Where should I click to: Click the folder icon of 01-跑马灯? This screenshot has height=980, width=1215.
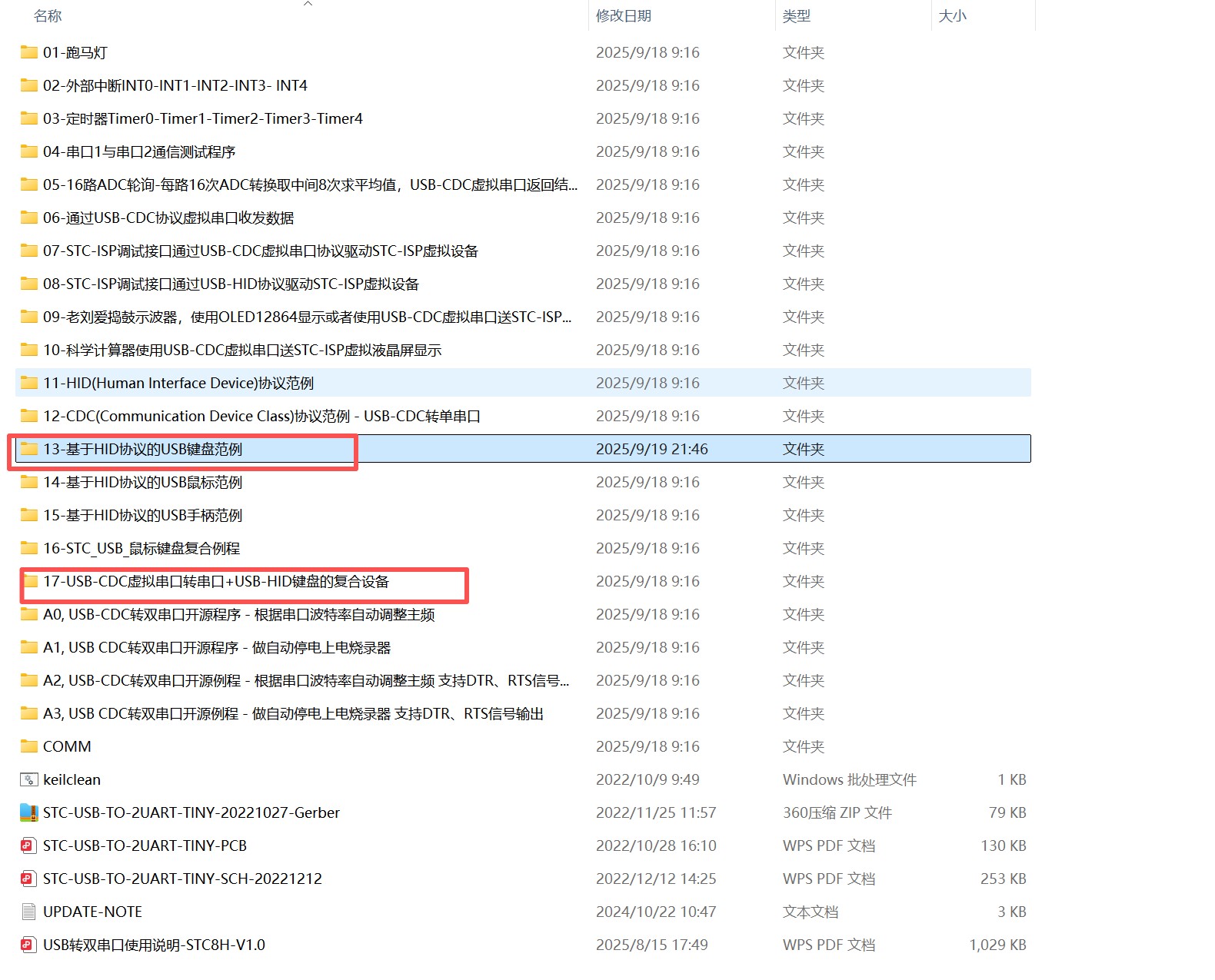pos(29,52)
